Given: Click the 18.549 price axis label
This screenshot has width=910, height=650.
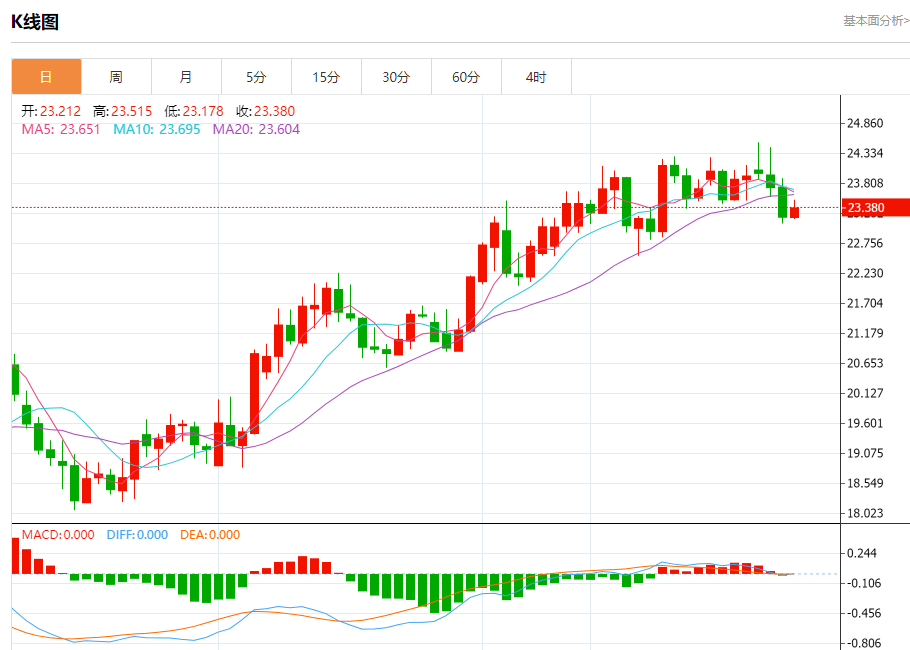Looking at the screenshot, I should coord(865,483).
